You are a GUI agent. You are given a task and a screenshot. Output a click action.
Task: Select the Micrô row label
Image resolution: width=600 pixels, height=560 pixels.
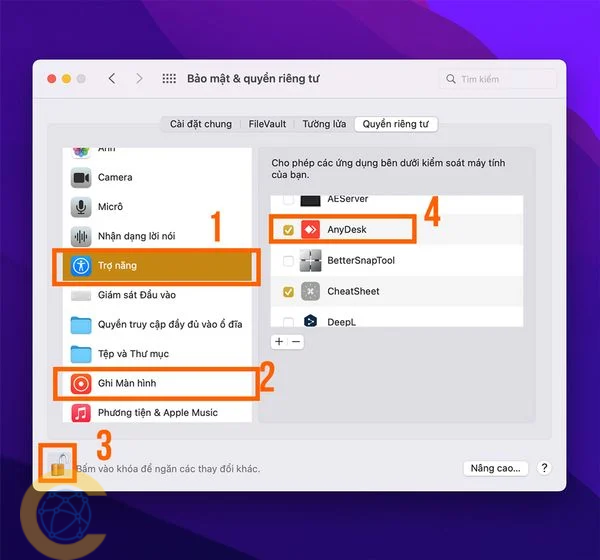click(111, 207)
